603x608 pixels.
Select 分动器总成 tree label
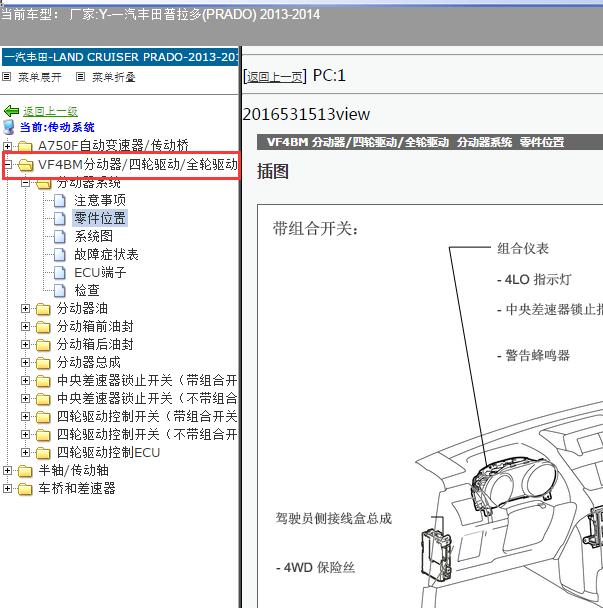pyautogui.click(x=88, y=363)
